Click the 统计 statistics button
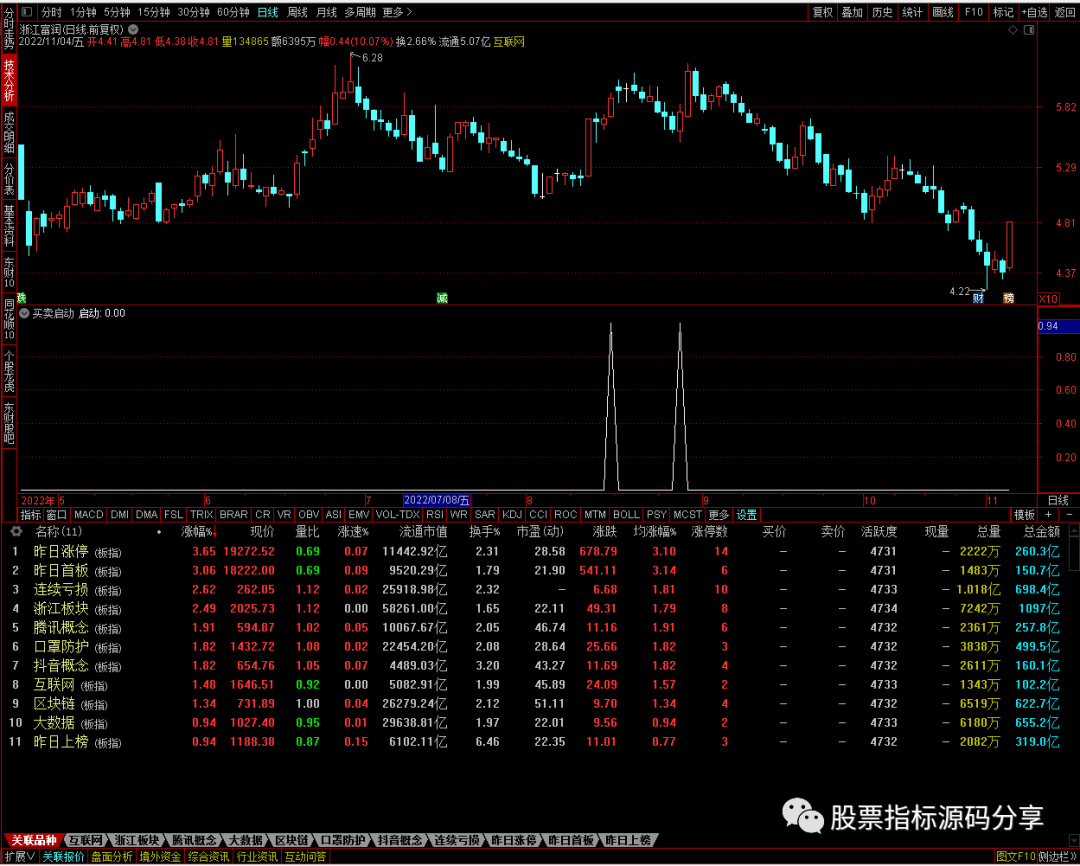Screen dimensions: 1080x866 (x=912, y=12)
